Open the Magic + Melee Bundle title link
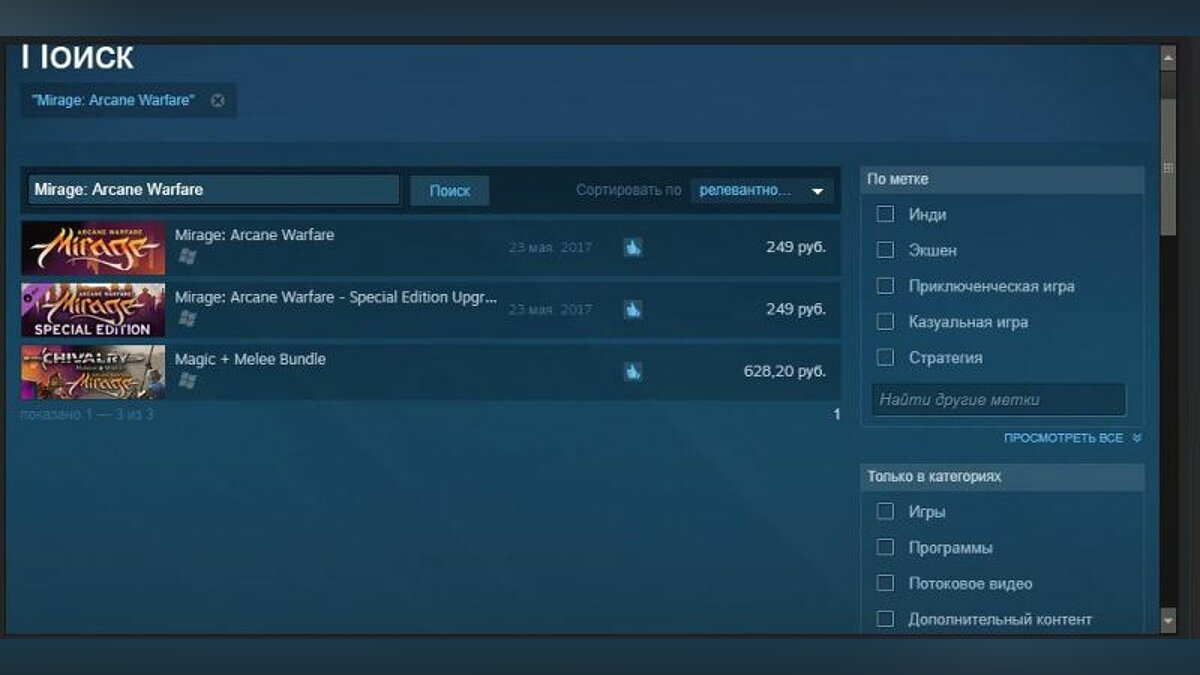This screenshot has width=1200, height=675. tap(250, 359)
